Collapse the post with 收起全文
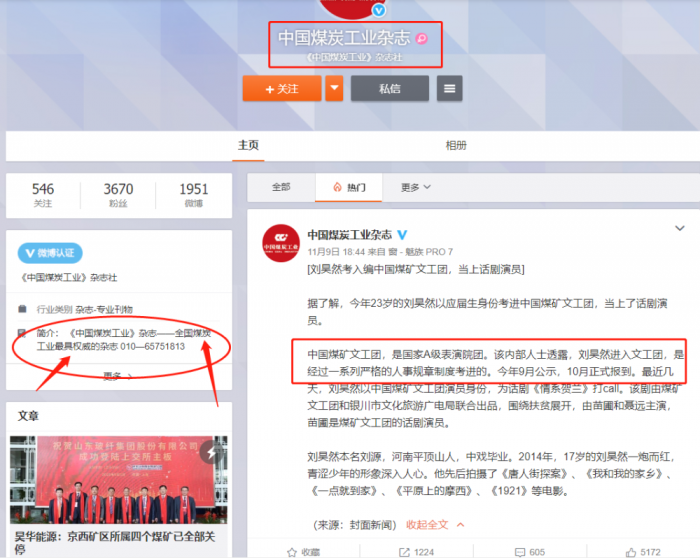Screen dimensions: 700x558 pos(434,525)
